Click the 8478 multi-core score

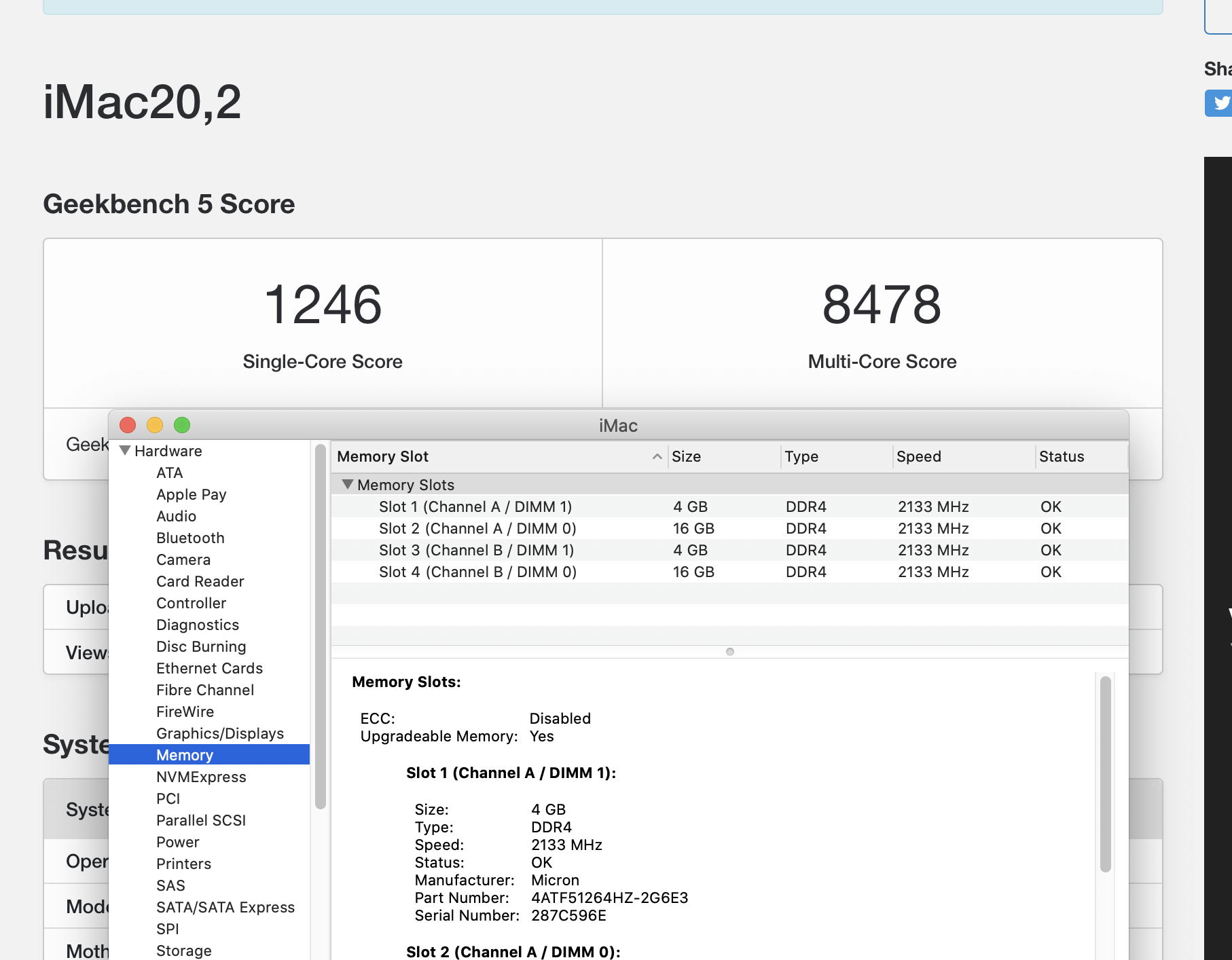[882, 304]
